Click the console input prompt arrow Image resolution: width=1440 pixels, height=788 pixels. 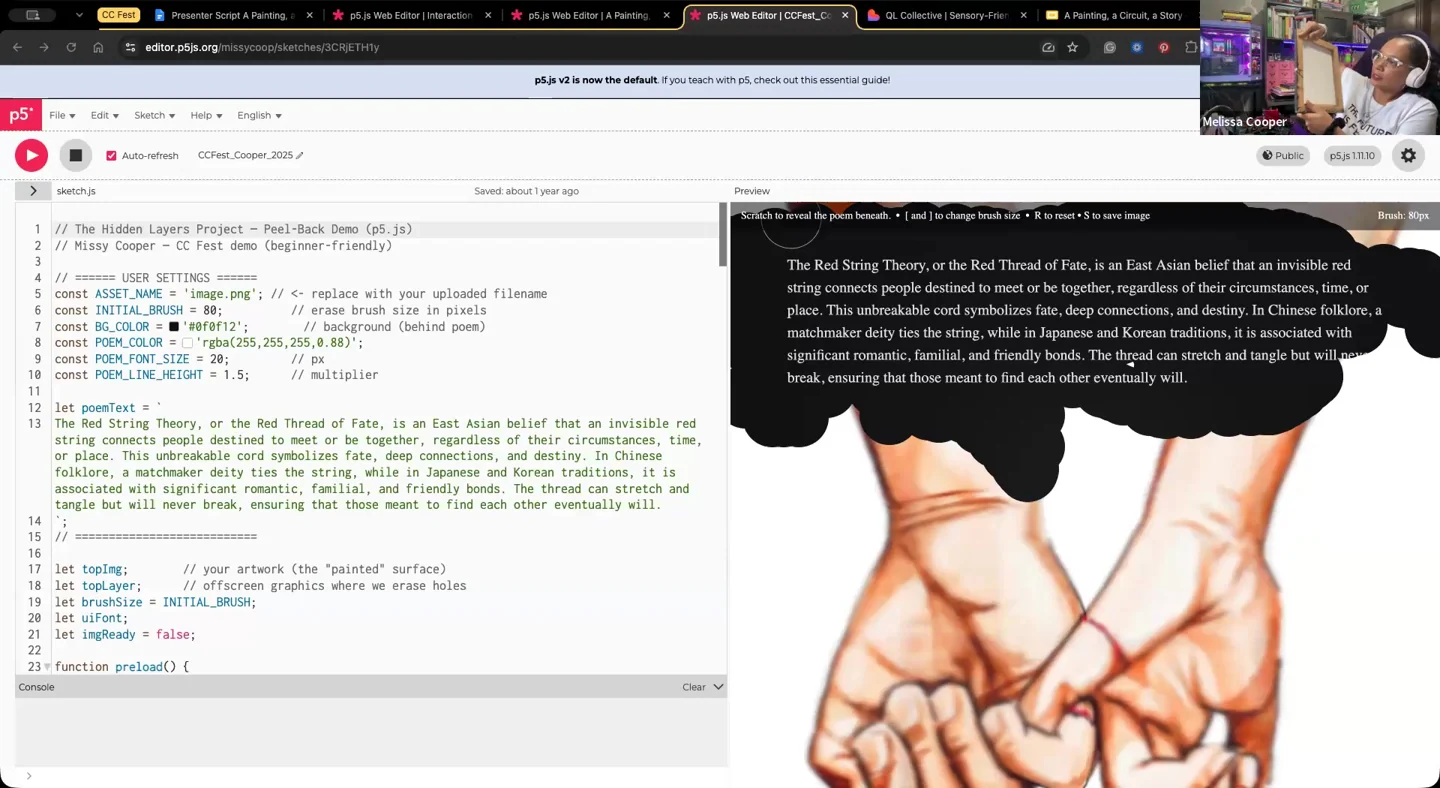pyautogui.click(x=29, y=776)
